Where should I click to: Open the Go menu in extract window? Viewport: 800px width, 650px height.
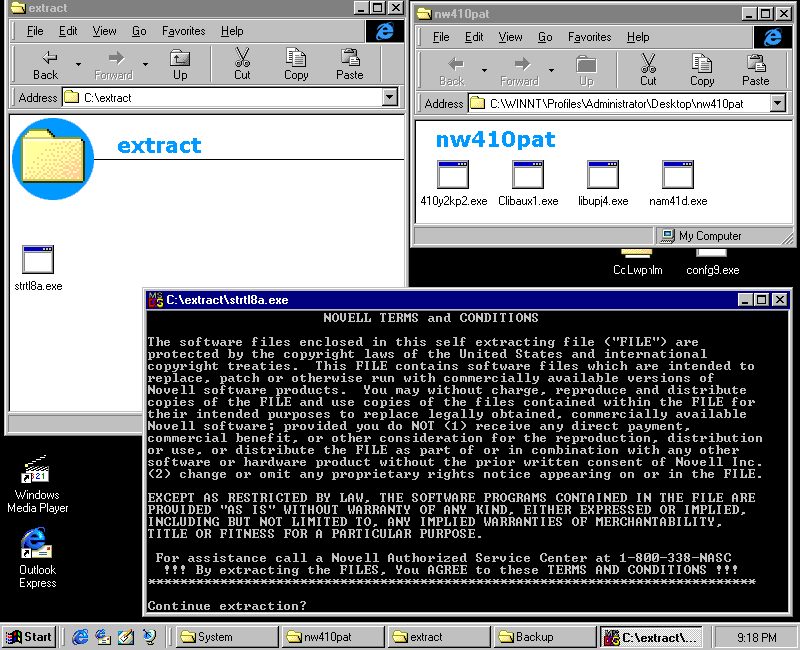tap(139, 31)
